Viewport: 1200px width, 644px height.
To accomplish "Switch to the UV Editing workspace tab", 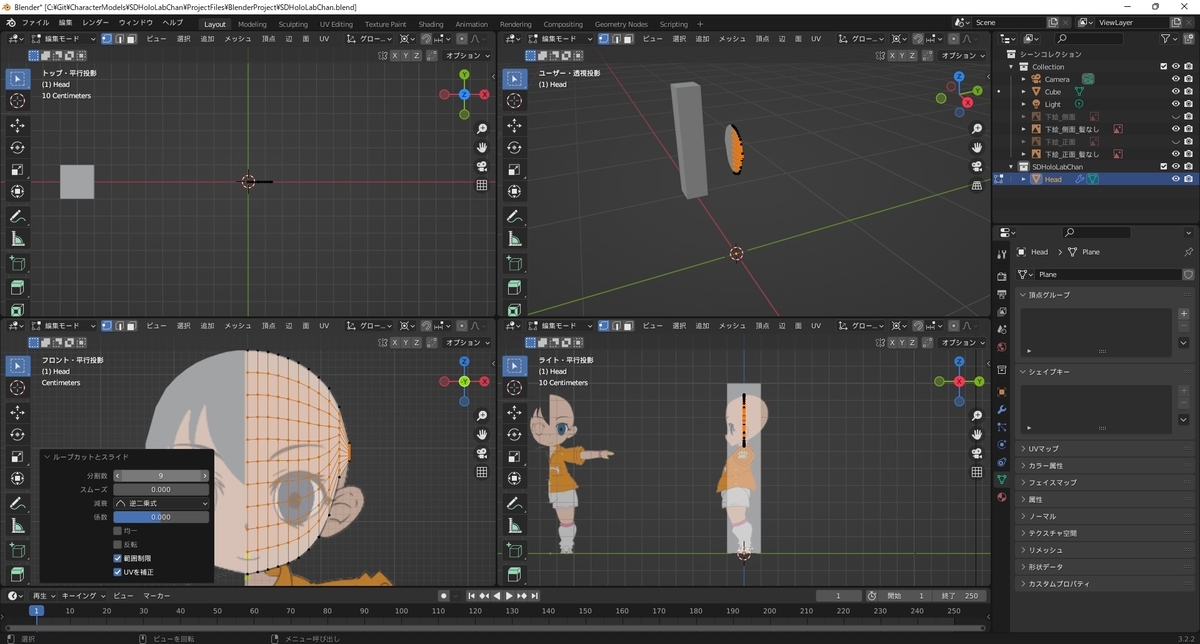I will click(x=336, y=24).
